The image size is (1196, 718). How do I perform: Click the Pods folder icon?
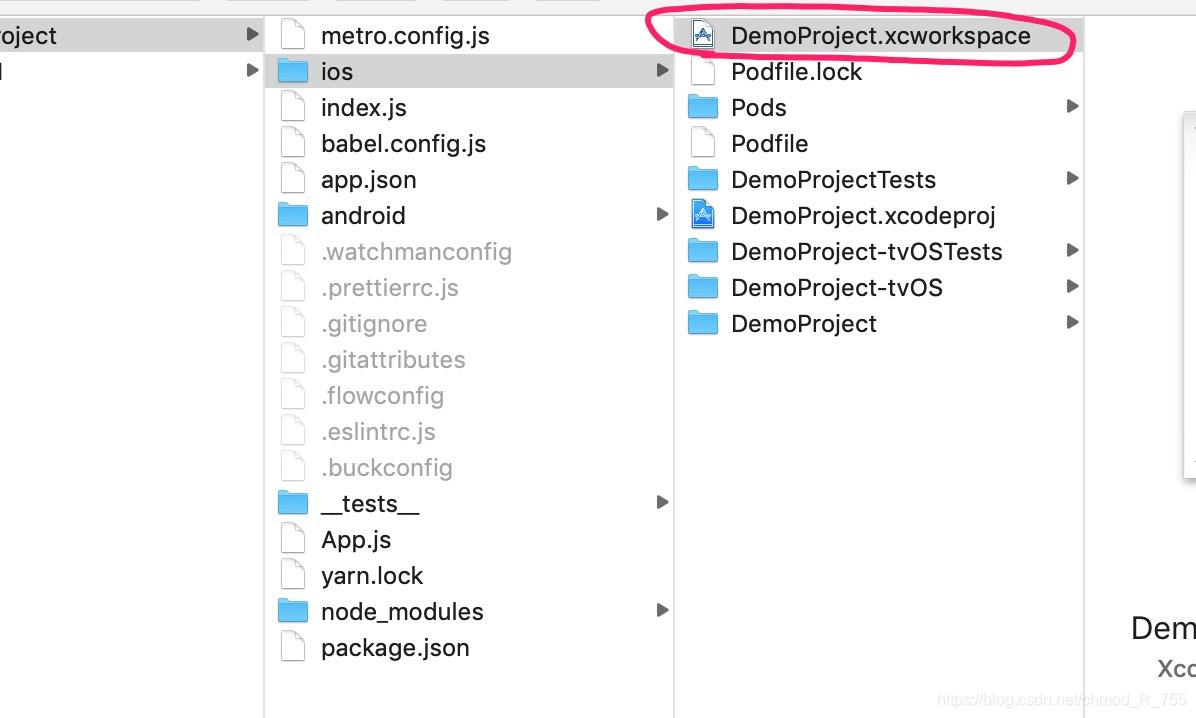pyautogui.click(x=702, y=107)
